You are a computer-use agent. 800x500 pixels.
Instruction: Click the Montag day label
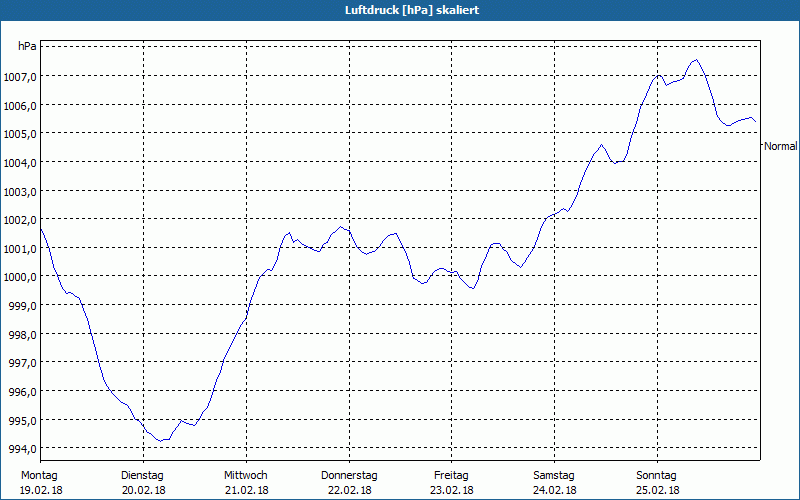click(39, 476)
